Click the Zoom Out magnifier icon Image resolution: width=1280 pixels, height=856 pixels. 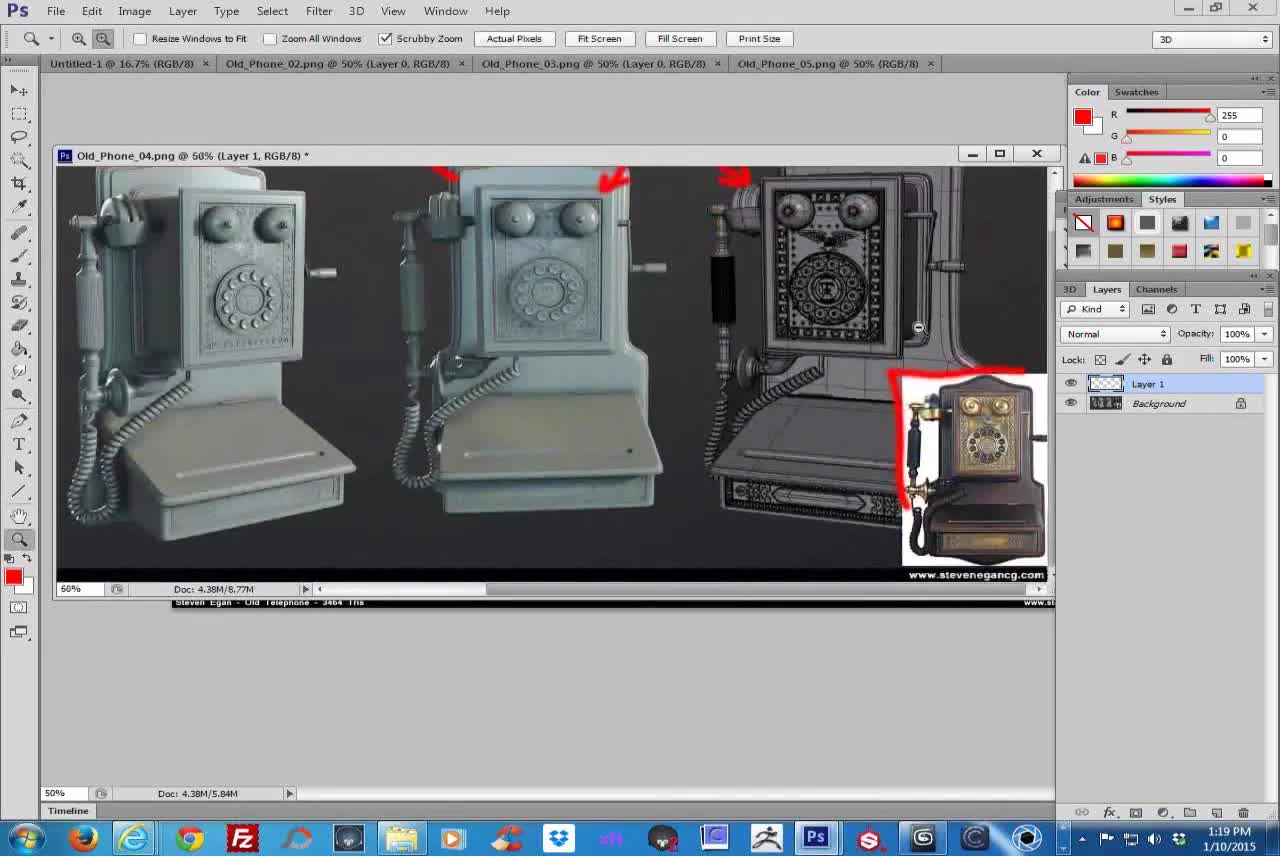102,39
